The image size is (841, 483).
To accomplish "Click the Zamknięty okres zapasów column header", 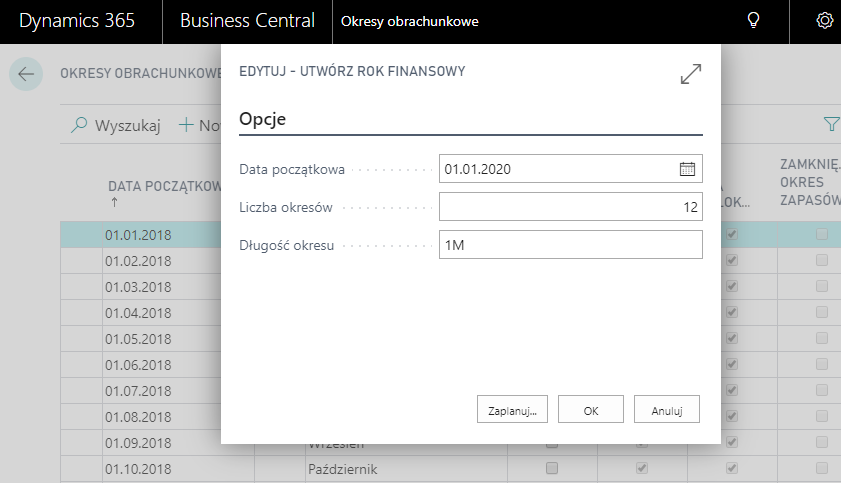I will coord(810,182).
